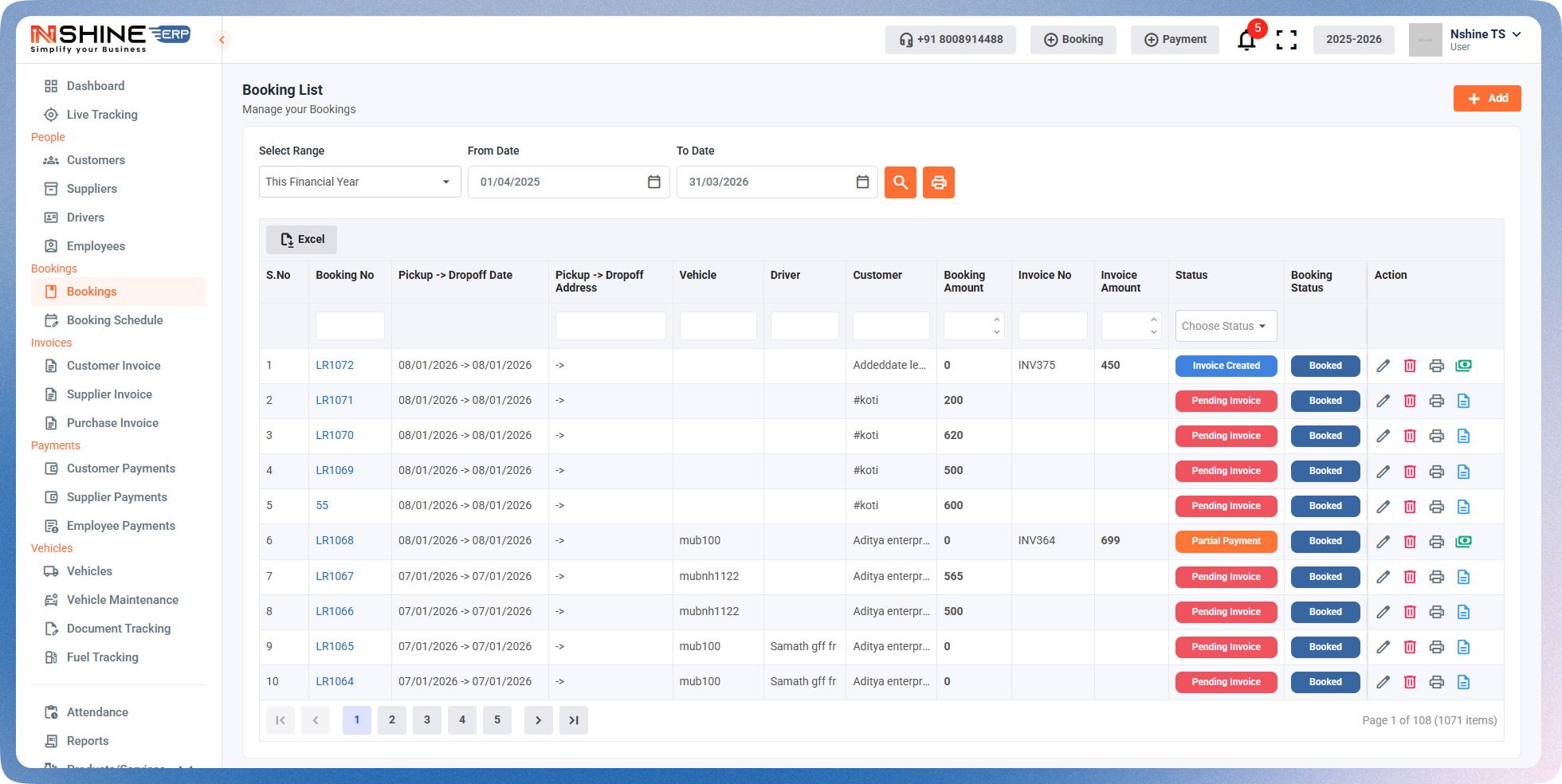
Task: Open booking number LR1067 link
Action: (x=335, y=576)
